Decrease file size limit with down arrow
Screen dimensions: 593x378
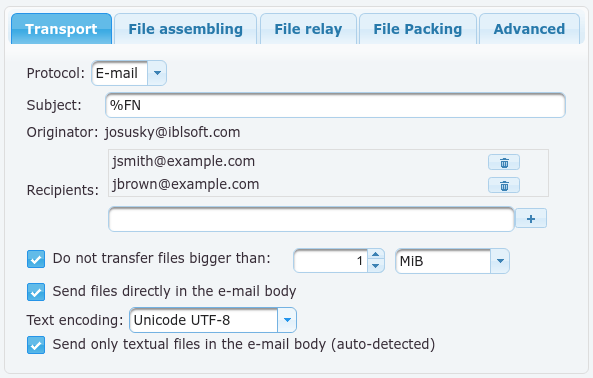[x=376, y=266]
